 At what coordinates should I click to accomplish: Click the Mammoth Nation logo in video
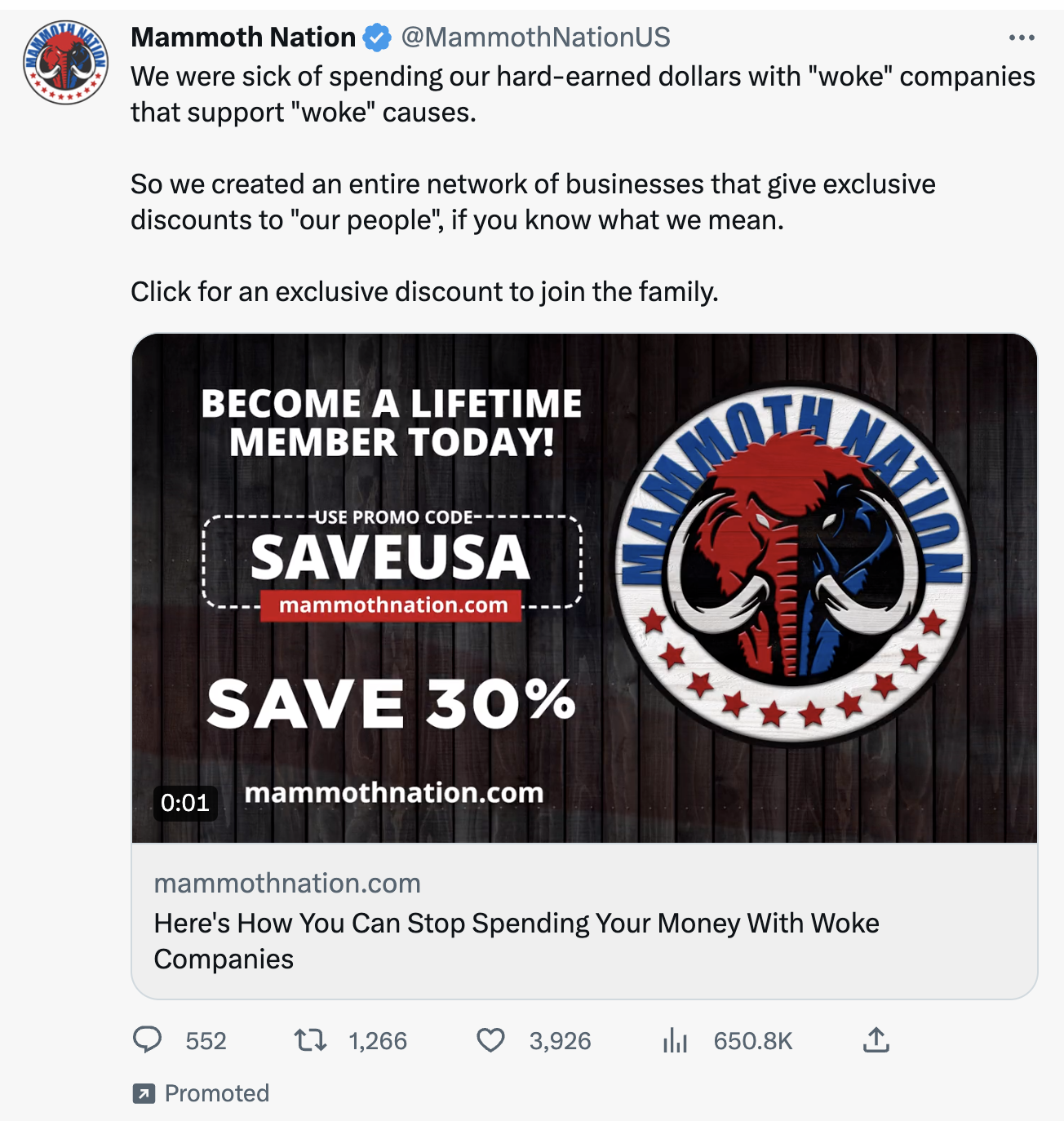coord(791,563)
